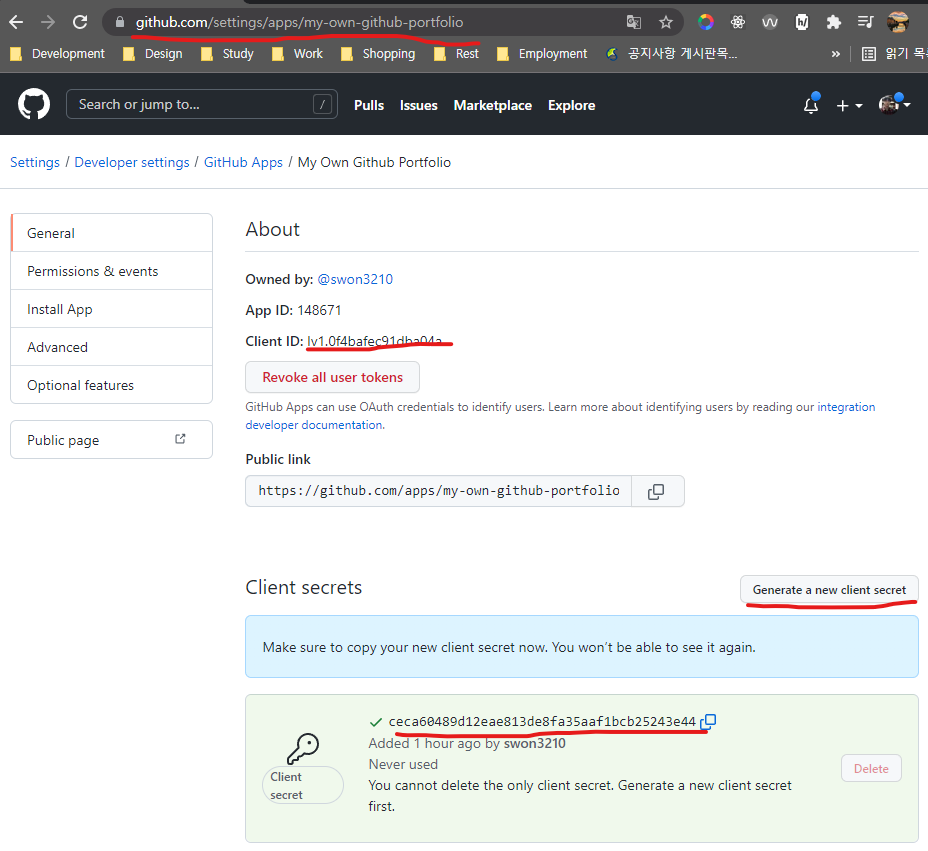
Task: Click Revoke all user tokens button
Action: [x=333, y=377]
